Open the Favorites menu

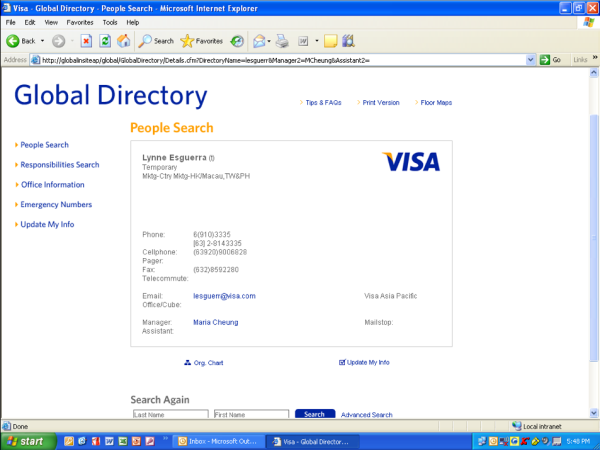[80, 23]
